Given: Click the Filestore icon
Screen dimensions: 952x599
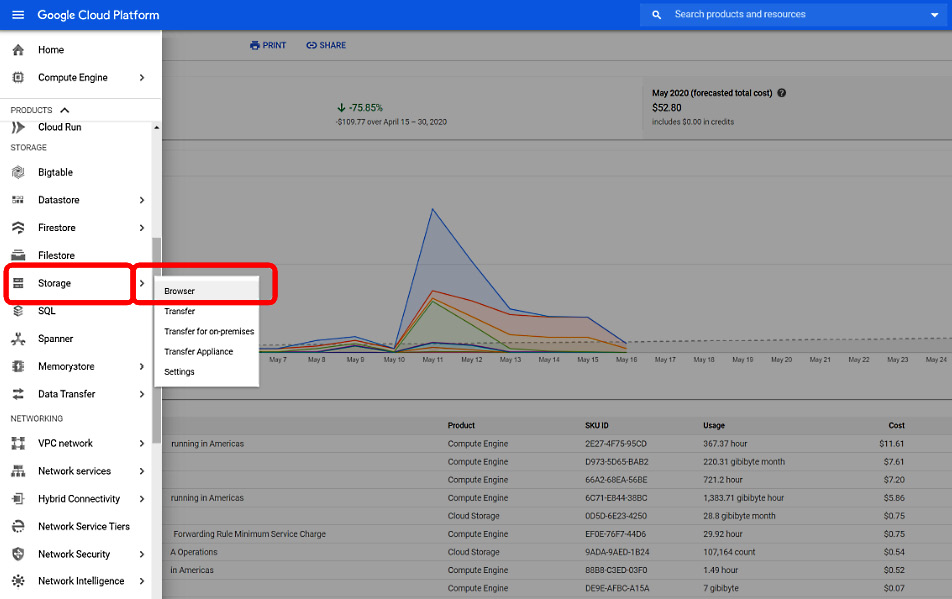Looking at the screenshot, I should tap(18, 256).
